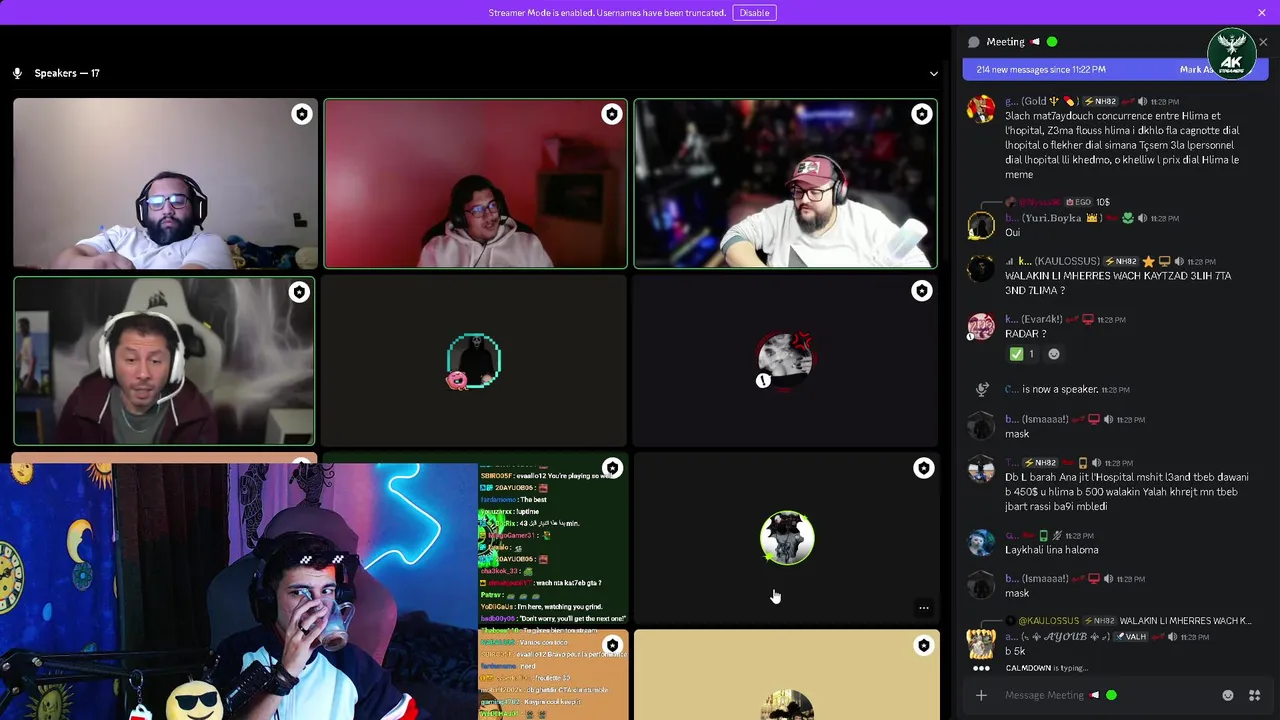Click the moderator badge on the red-background webcam tile
1280x720 pixels.
tap(611, 115)
